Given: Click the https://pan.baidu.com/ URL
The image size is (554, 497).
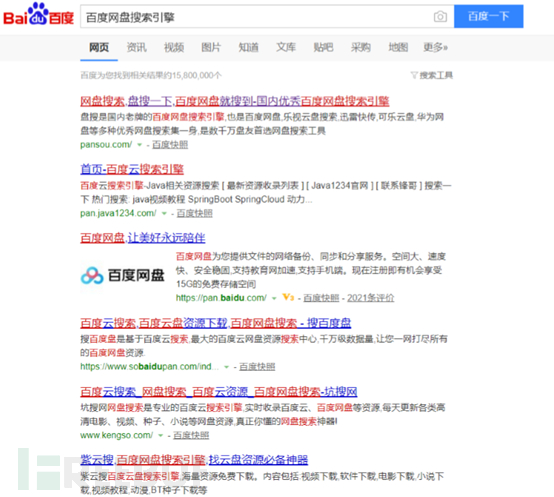Looking at the screenshot, I should pos(221,298).
